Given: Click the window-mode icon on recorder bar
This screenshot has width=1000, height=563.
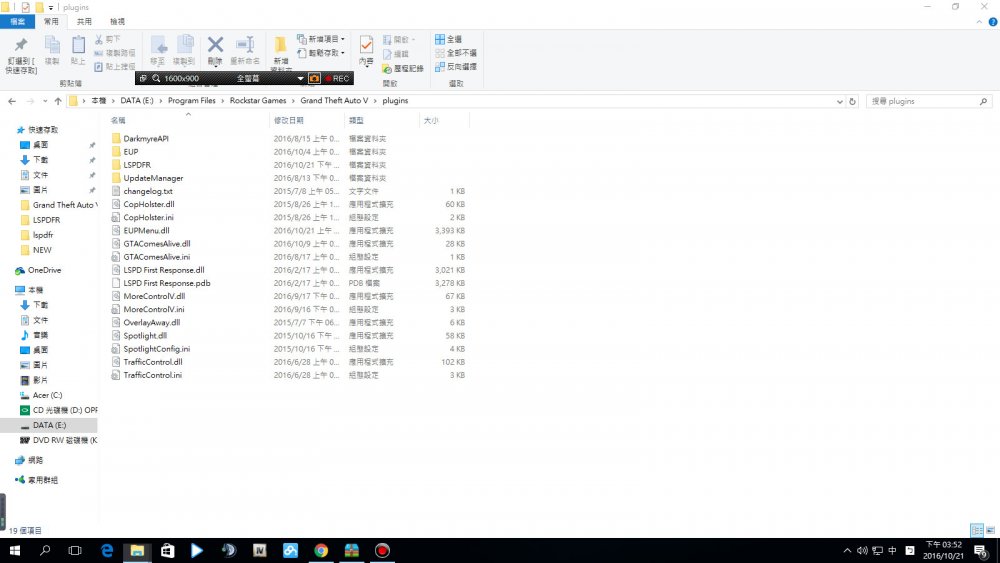Looking at the screenshot, I should (x=143, y=78).
